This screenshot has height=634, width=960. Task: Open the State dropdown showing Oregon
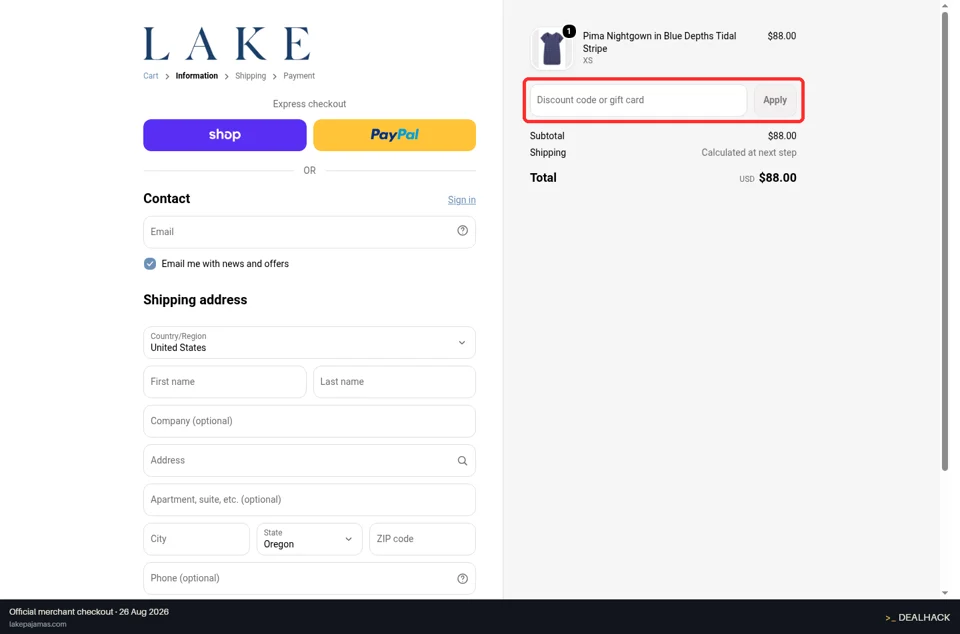[x=309, y=539]
